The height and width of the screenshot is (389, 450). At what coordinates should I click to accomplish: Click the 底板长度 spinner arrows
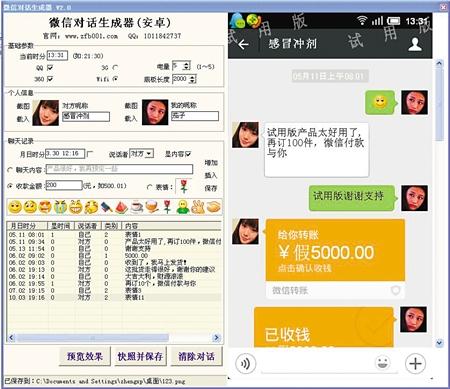[x=192, y=79]
